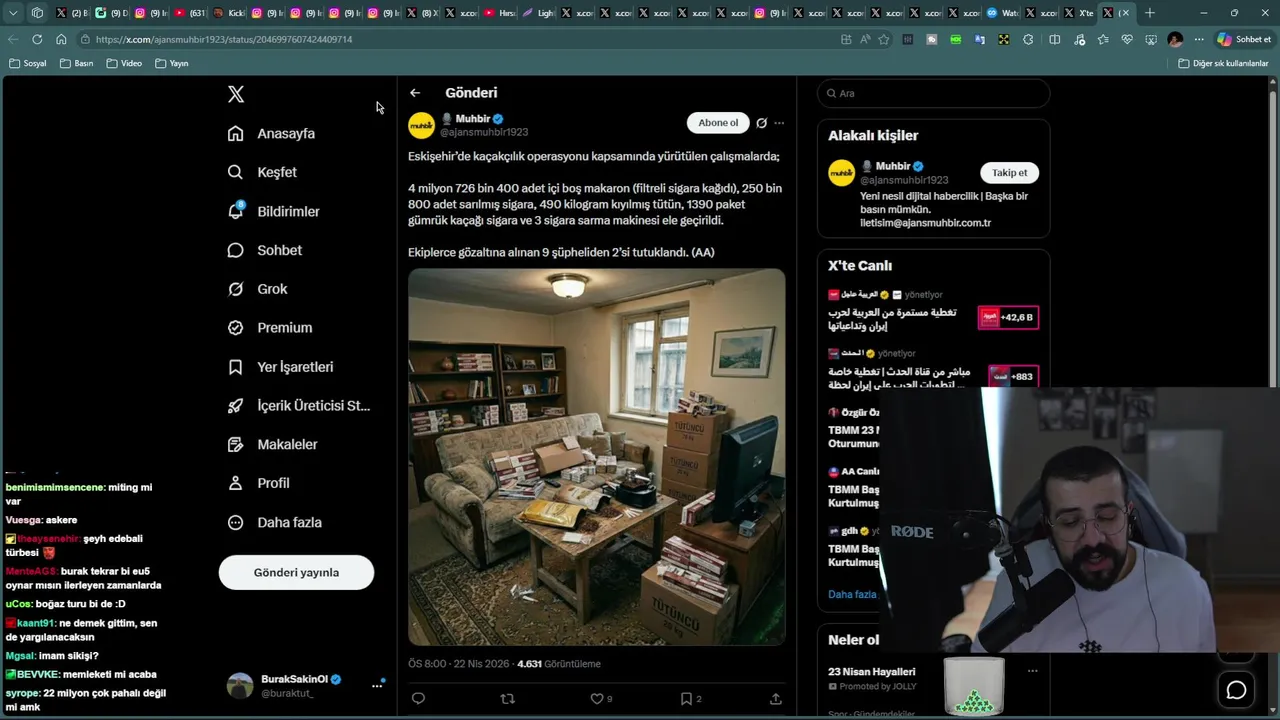Open Anasayfa home page
This screenshot has height=720, width=1280.
pos(271,133)
